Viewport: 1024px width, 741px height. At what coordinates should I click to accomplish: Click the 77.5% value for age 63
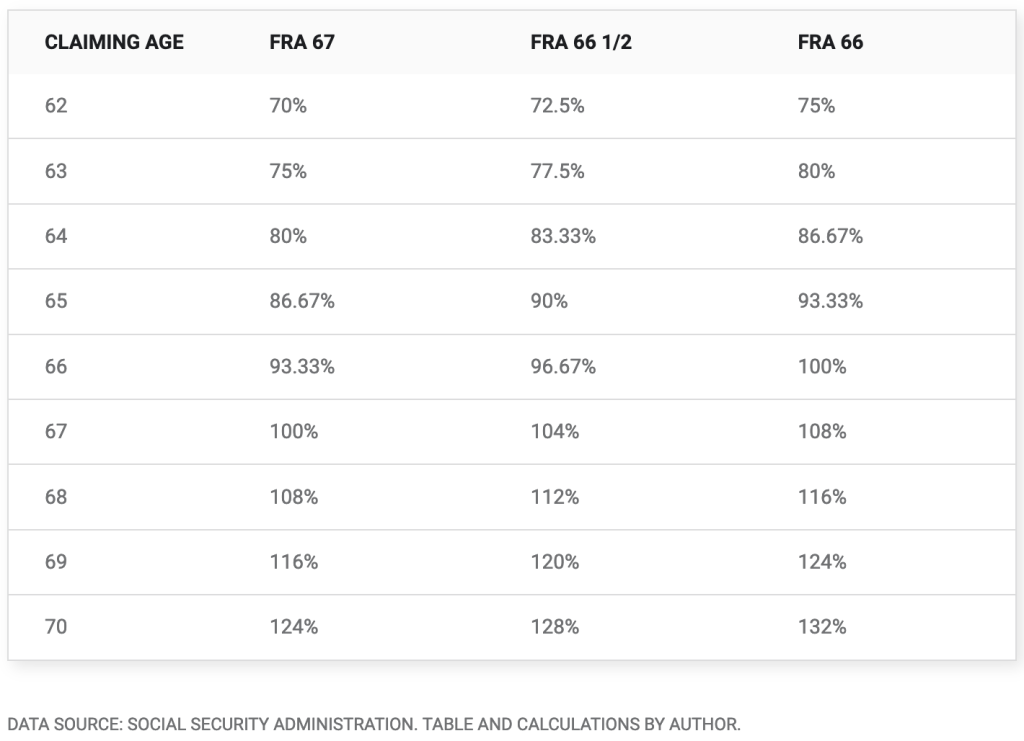coord(557,171)
